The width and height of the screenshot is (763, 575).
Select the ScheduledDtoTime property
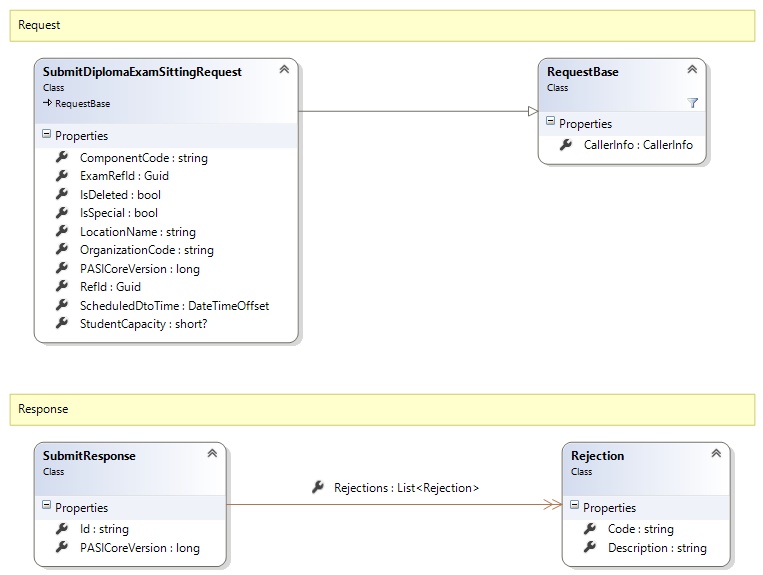(174, 306)
